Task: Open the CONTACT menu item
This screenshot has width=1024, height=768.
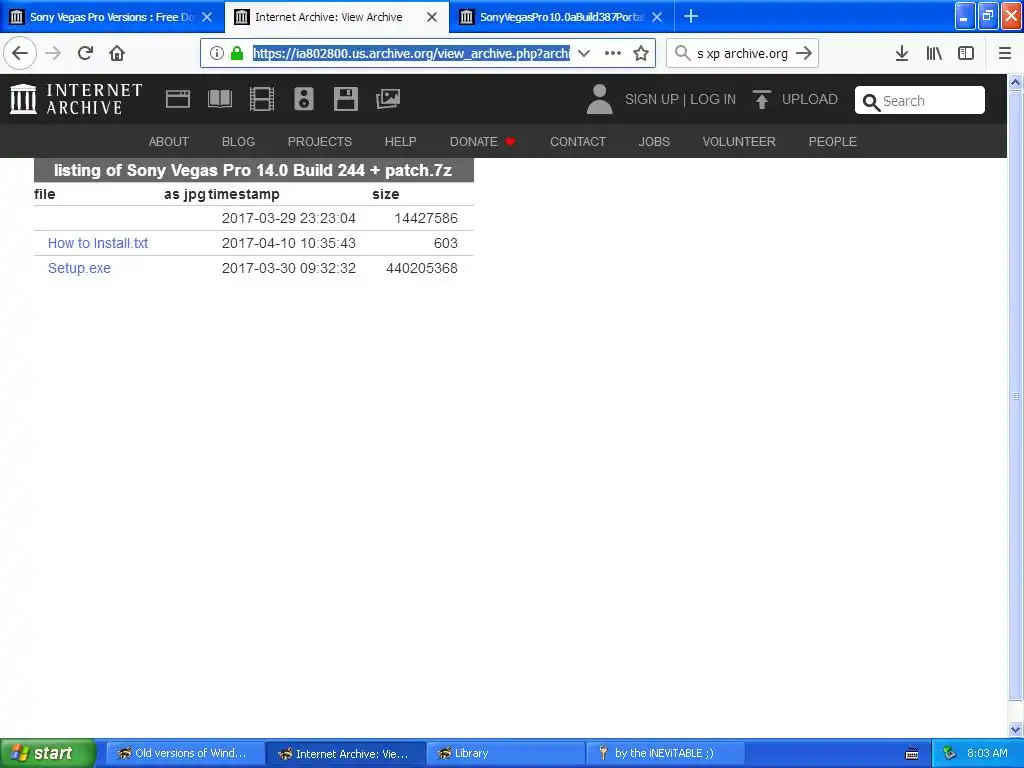Action: (x=578, y=142)
